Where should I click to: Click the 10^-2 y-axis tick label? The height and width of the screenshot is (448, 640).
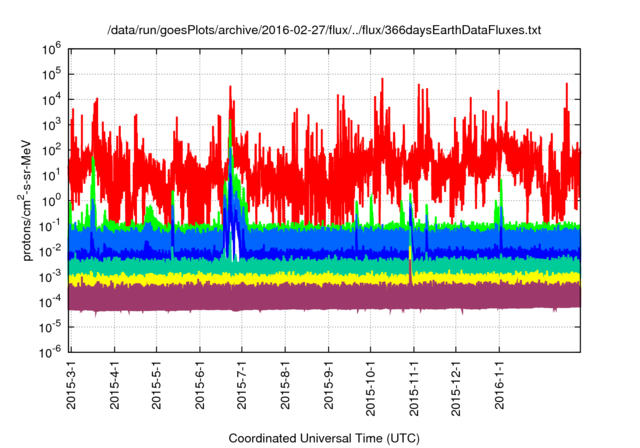click(50, 252)
